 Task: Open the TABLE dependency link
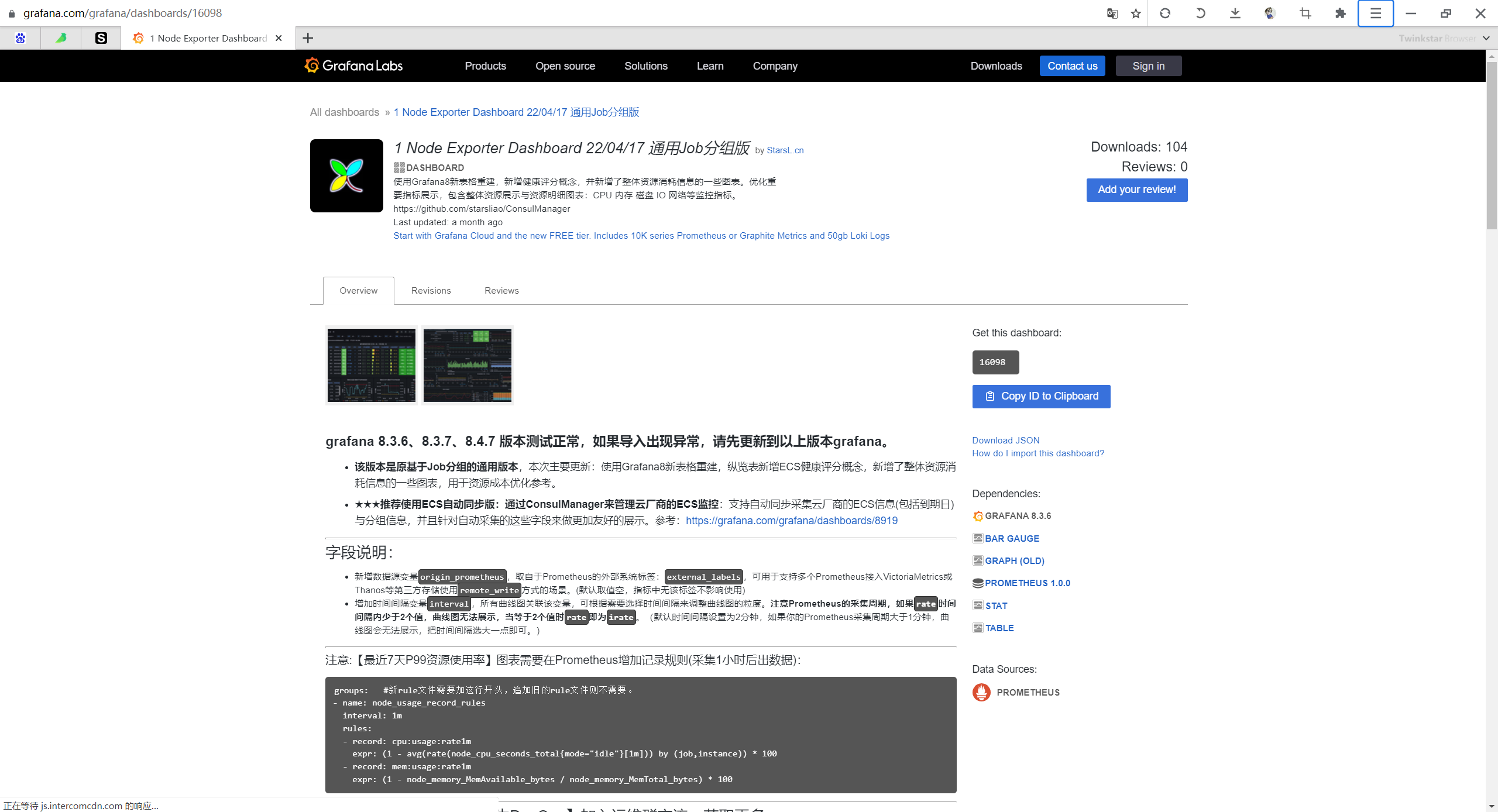coord(999,628)
